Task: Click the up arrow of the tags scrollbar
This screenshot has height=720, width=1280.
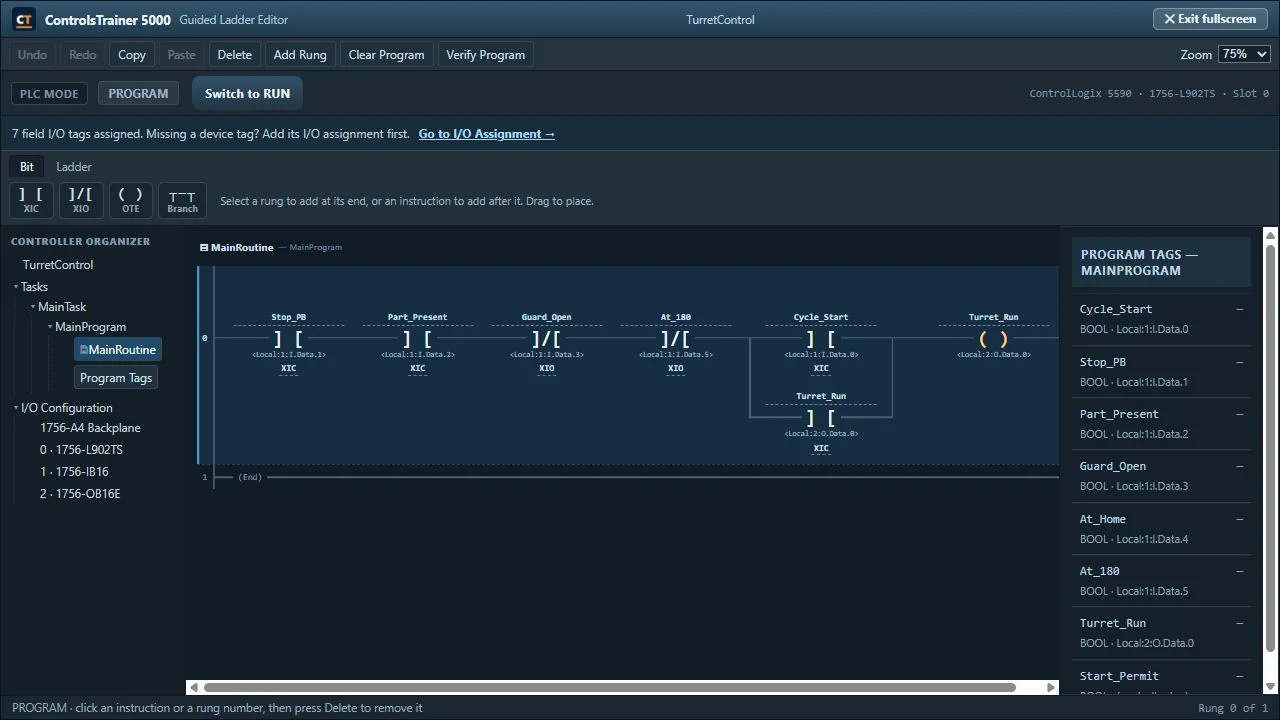Action: coord(1271,236)
